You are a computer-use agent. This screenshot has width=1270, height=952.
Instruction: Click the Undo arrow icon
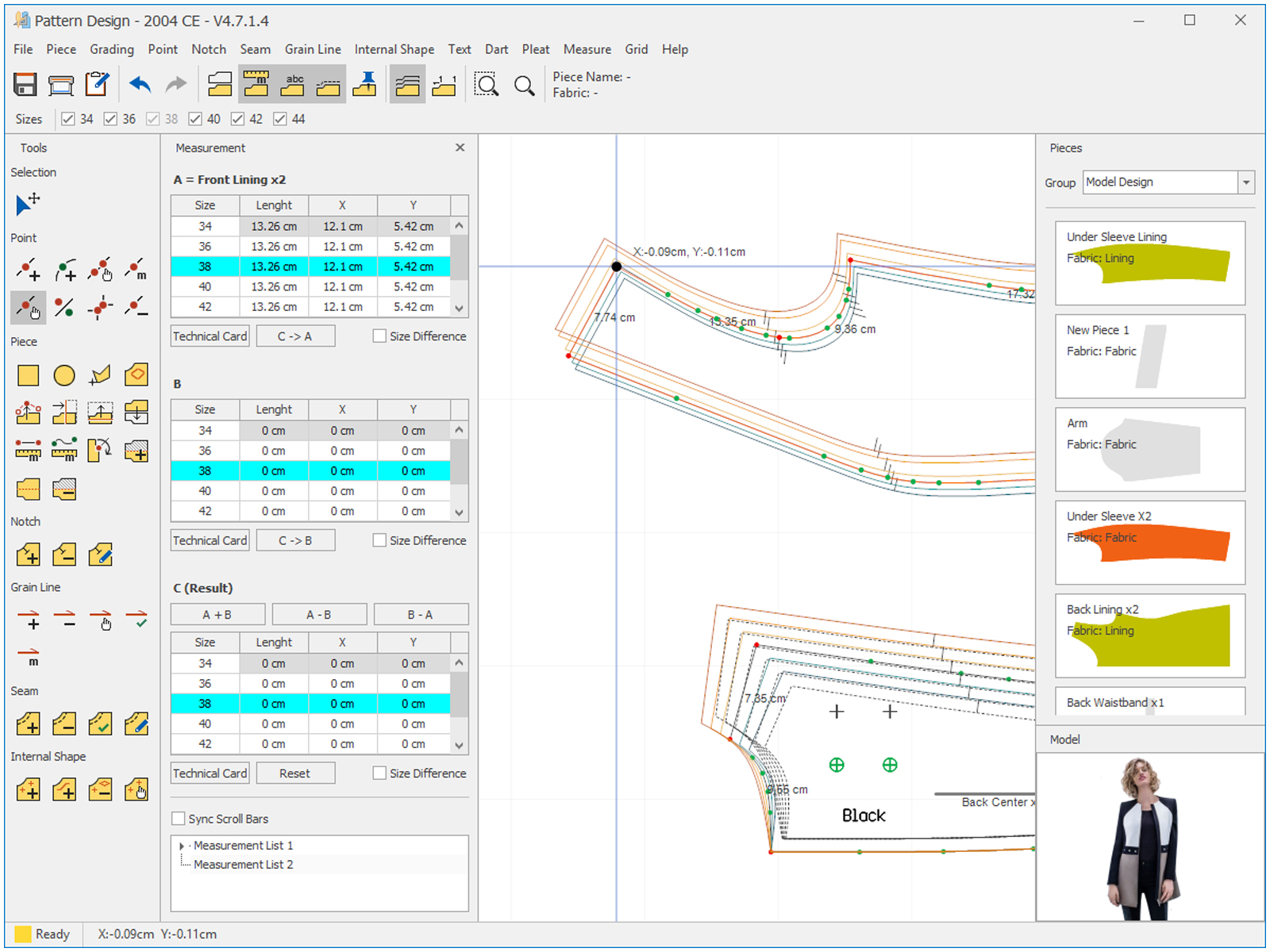click(140, 85)
